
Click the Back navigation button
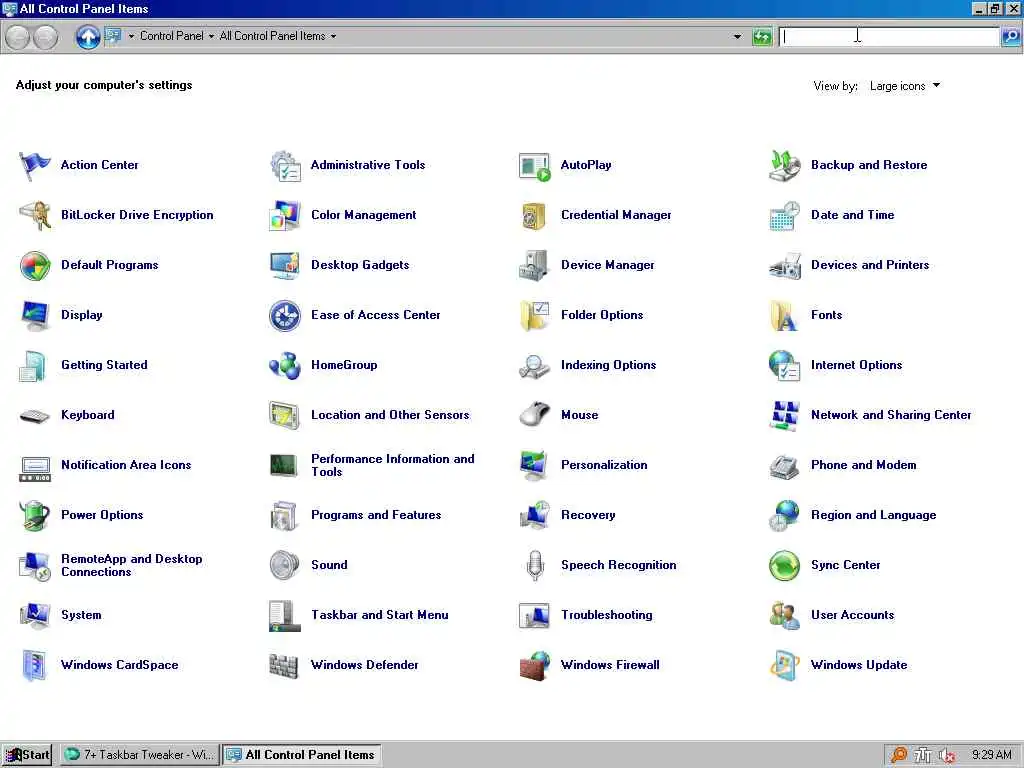click(x=18, y=37)
